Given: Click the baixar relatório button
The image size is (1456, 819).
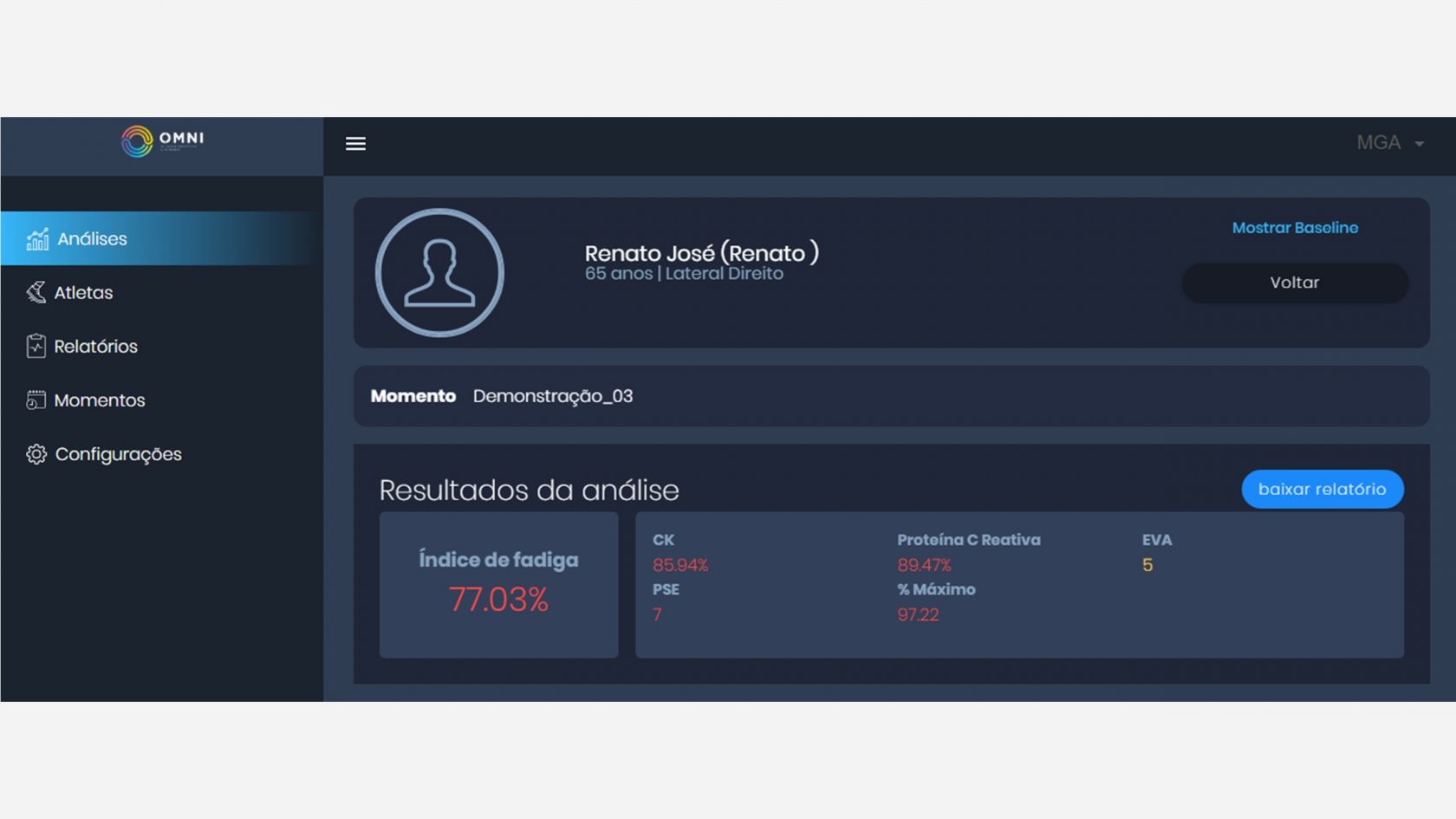Looking at the screenshot, I should pos(1322,489).
